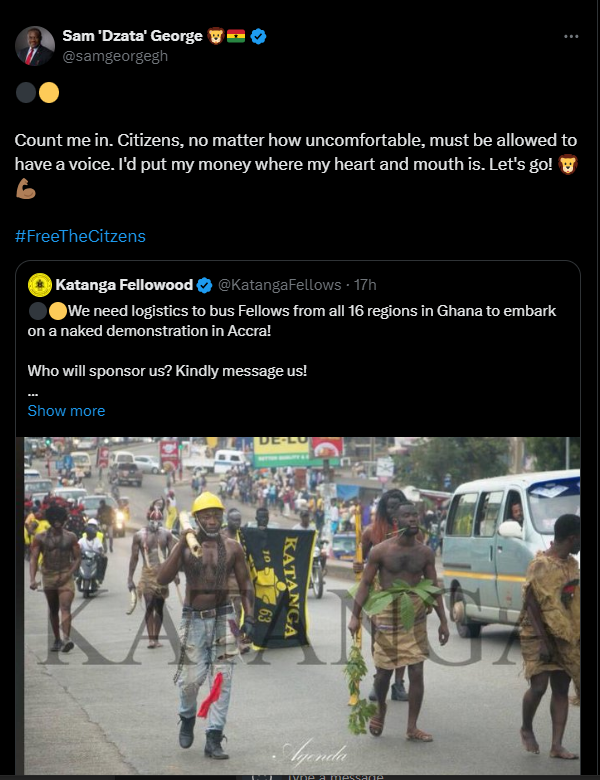600x780 pixels.
Task: Click the flexed bicep emoji in tweet
Action: coord(24,189)
